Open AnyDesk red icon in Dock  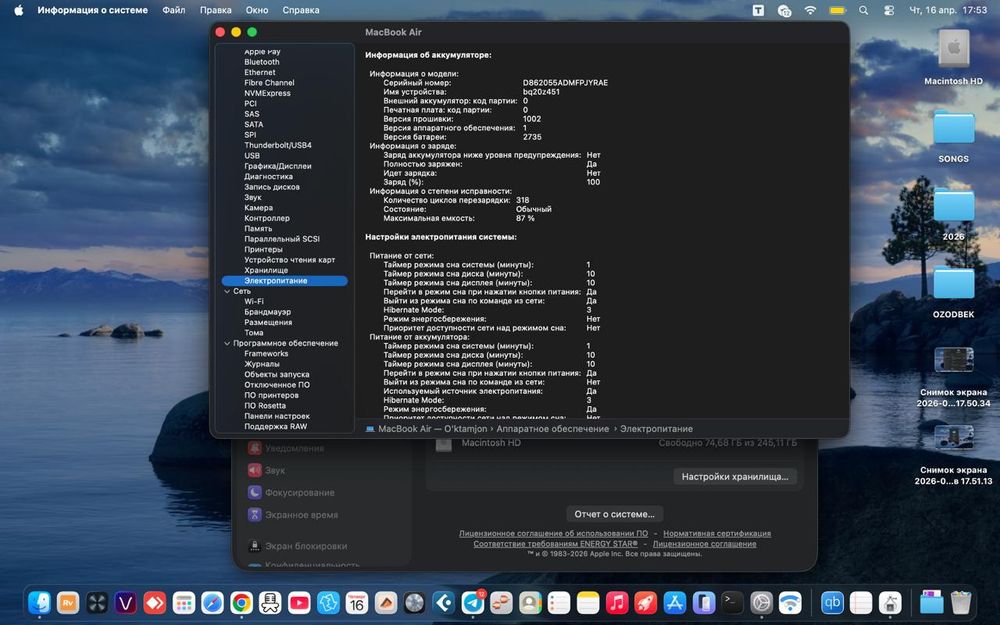(155, 603)
